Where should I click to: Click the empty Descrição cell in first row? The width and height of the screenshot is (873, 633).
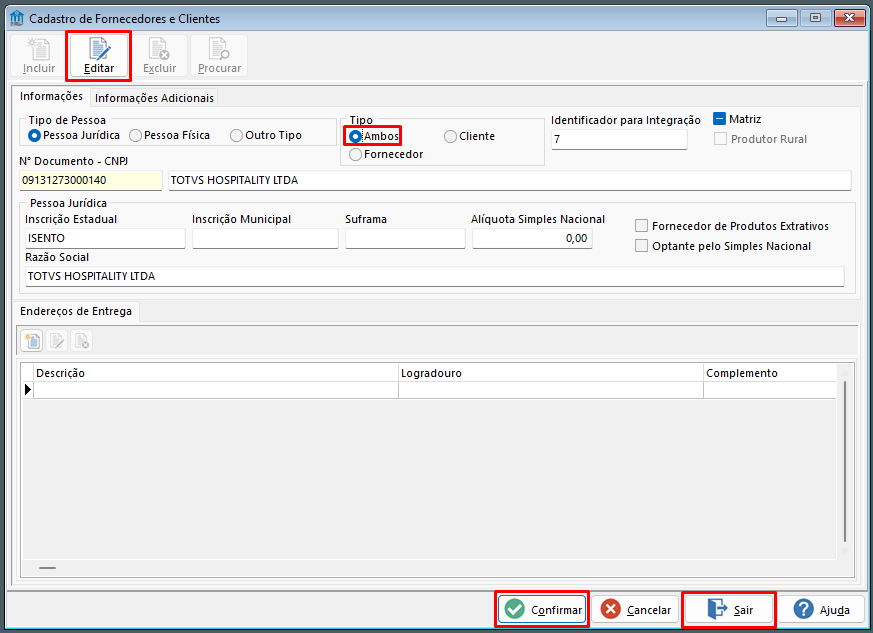216,390
